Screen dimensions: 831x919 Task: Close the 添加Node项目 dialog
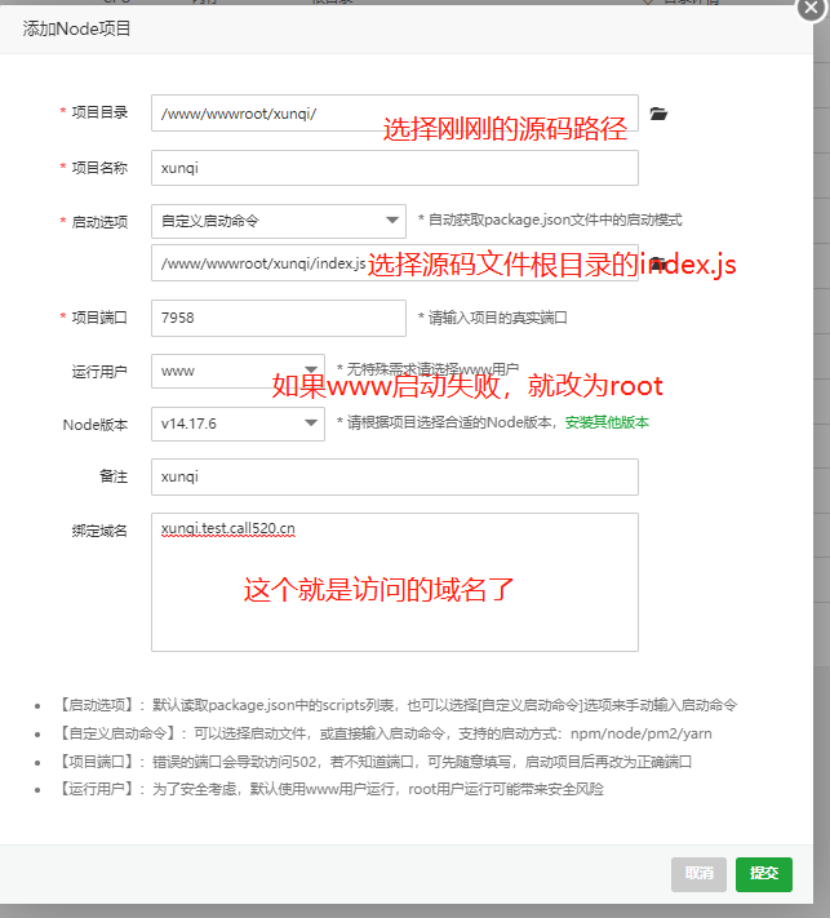(810, 9)
